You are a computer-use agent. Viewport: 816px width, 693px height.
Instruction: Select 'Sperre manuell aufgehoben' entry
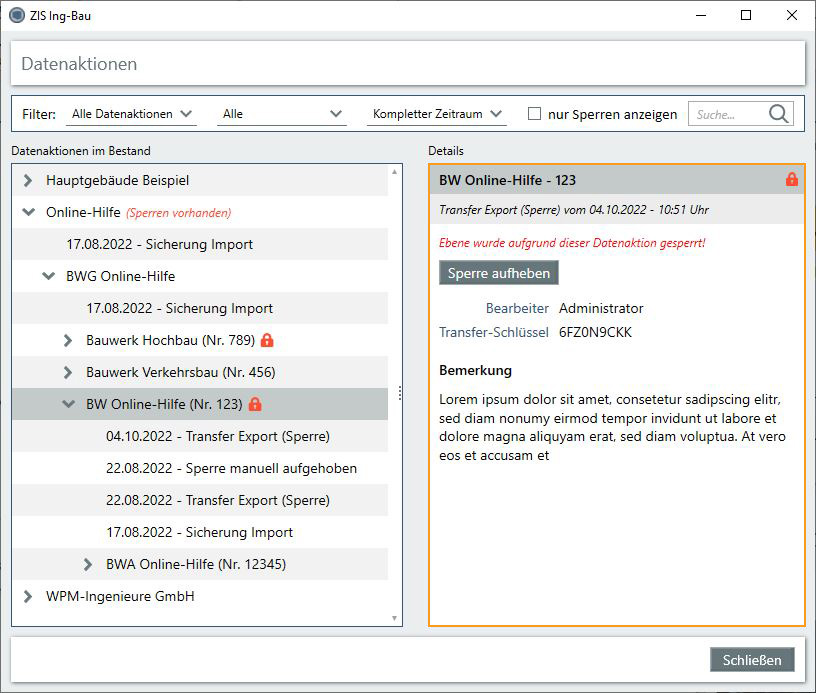point(231,469)
